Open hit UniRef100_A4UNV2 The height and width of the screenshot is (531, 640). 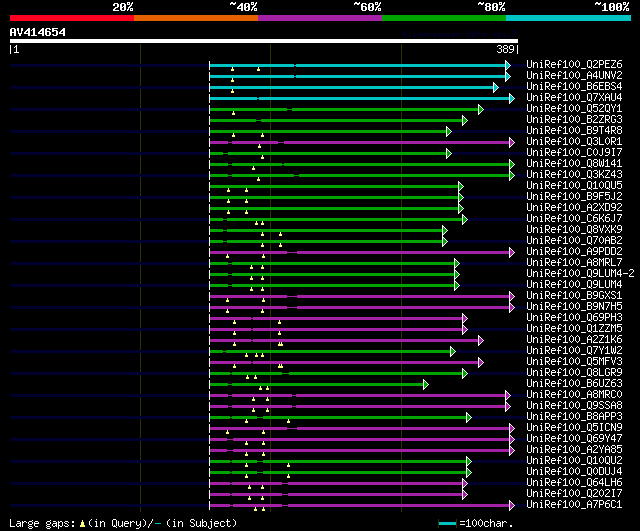tap(574, 76)
